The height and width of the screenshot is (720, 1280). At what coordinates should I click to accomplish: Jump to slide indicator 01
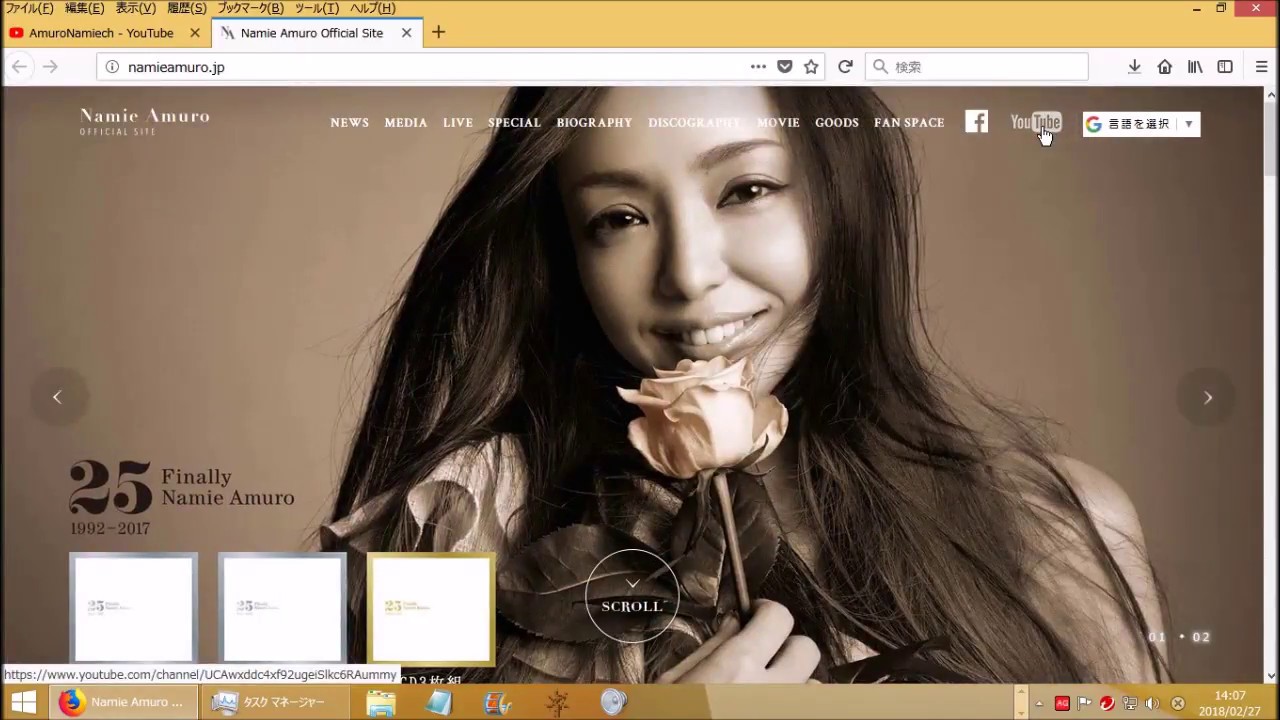pos(1157,637)
